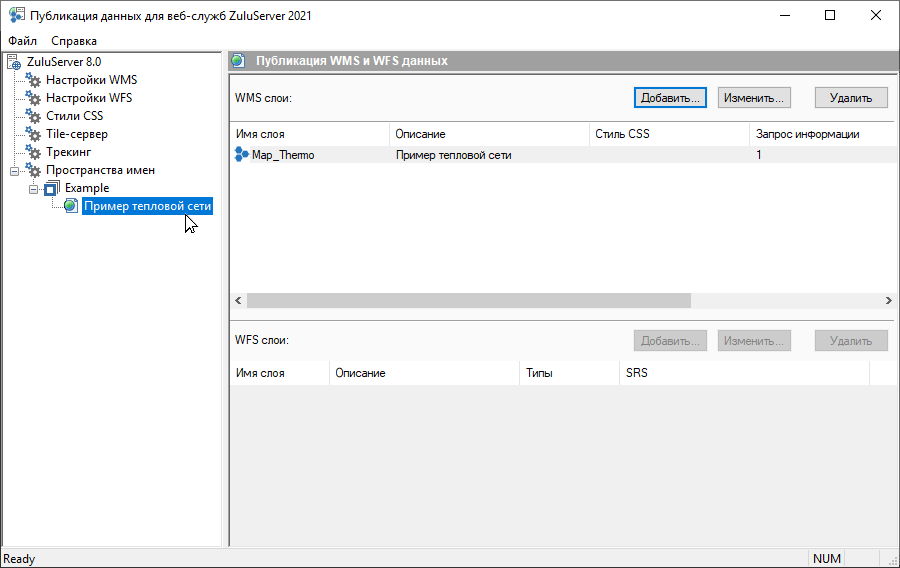
Task: Click the gear icon beside Tile-сервер
Action: pyautogui.click(x=34, y=134)
